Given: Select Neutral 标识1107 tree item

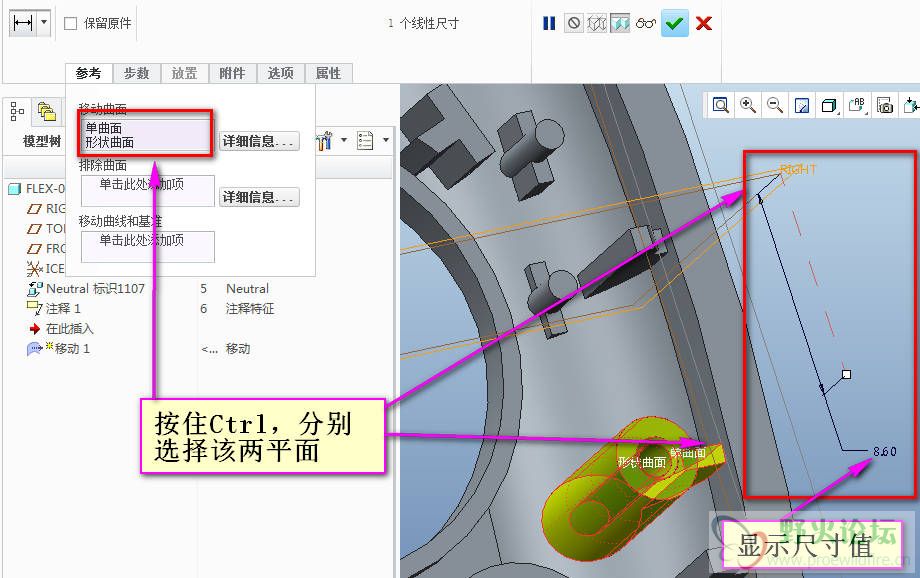Looking at the screenshot, I should [x=86, y=289].
